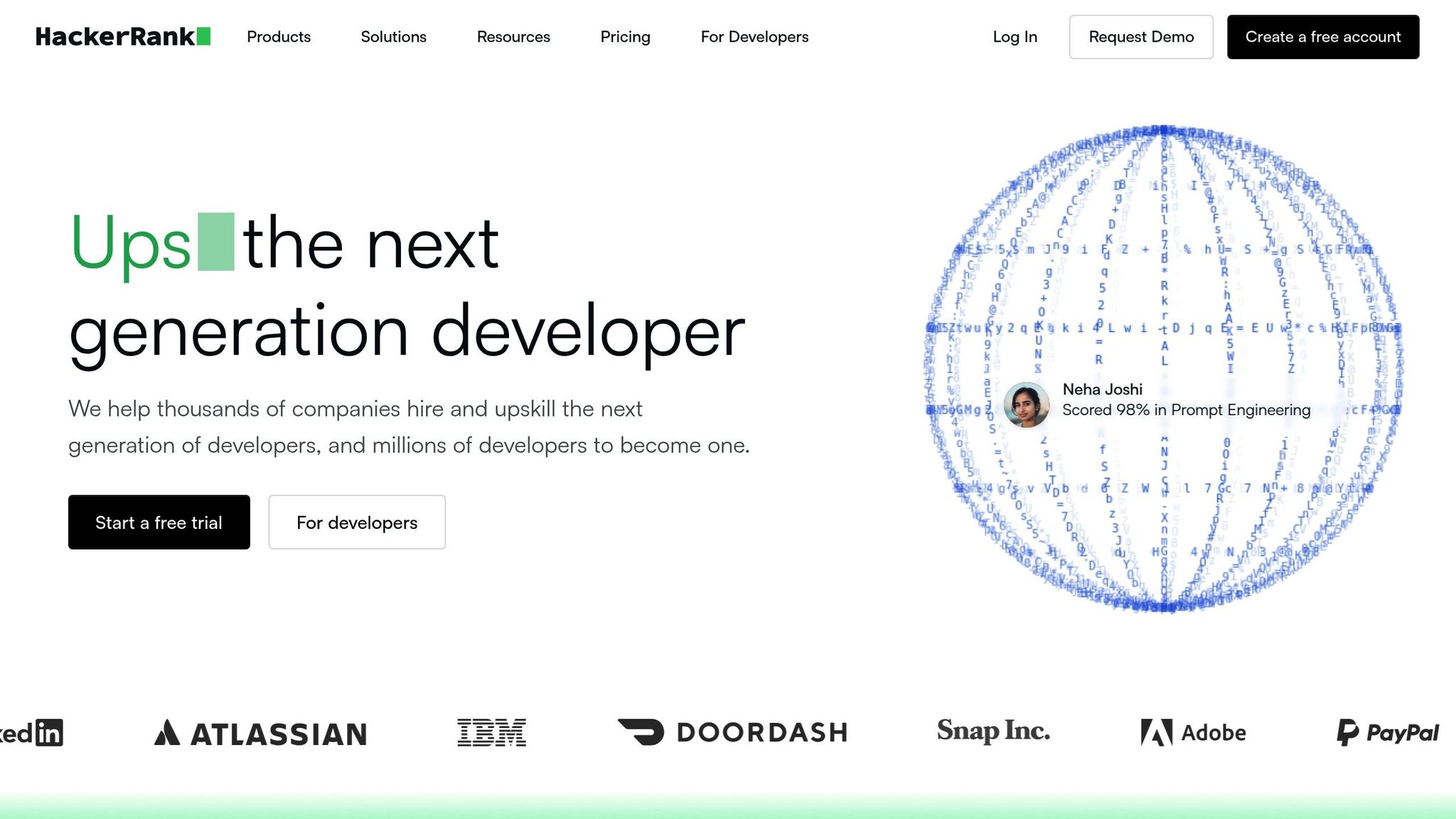Click the For developers hero button
This screenshot has width=1456, height=819.
pyautogui.click(x=357, y=523)
